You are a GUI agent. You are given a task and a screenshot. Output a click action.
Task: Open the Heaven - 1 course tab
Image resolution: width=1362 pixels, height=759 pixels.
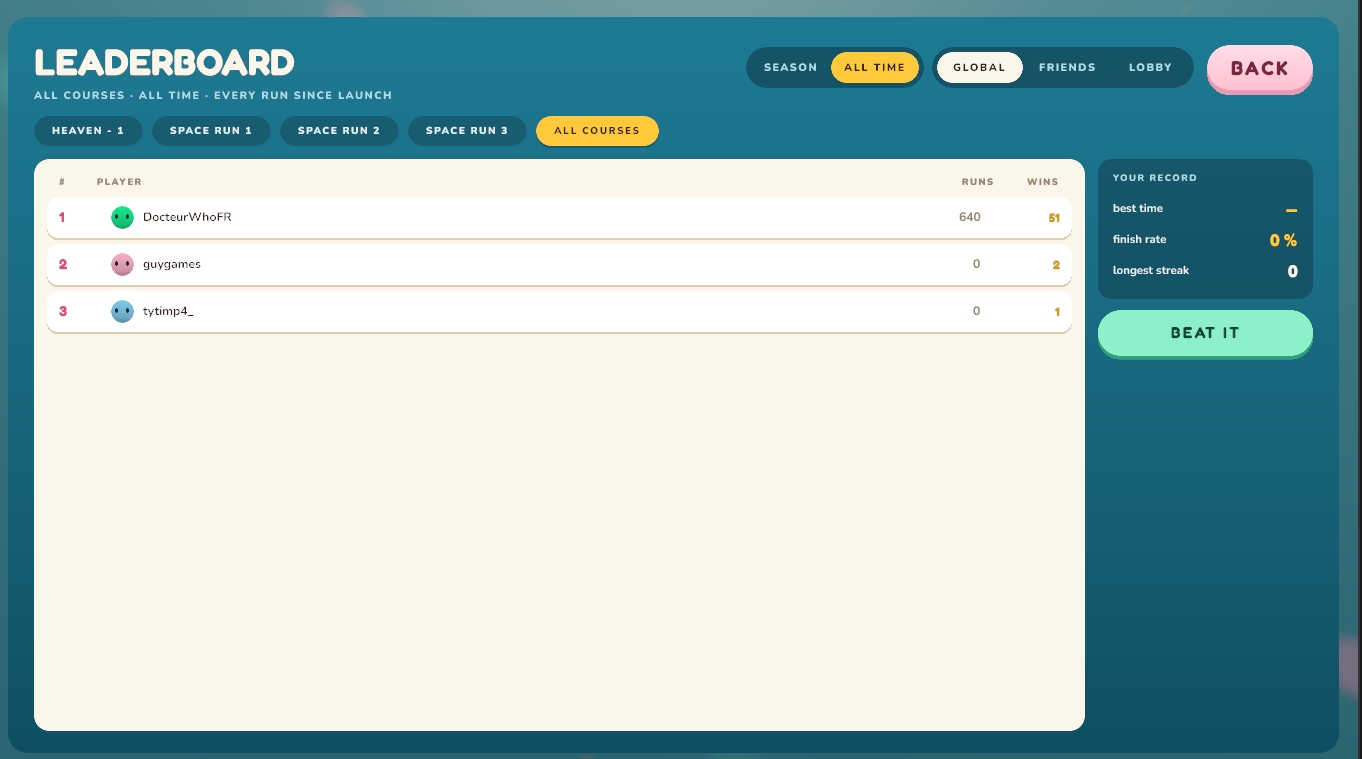(88, 131)
